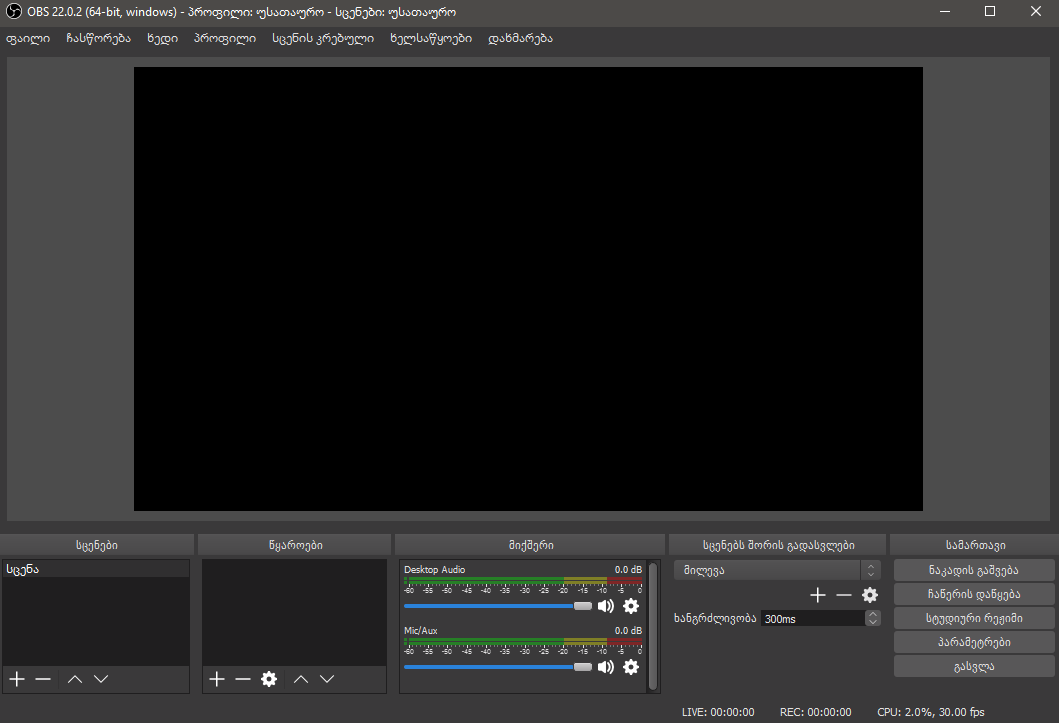The height and width of the screenshot is (723, 1059).
Task: Decrease transition duration with down stepper arrow
Action: [x=873, y=622]
